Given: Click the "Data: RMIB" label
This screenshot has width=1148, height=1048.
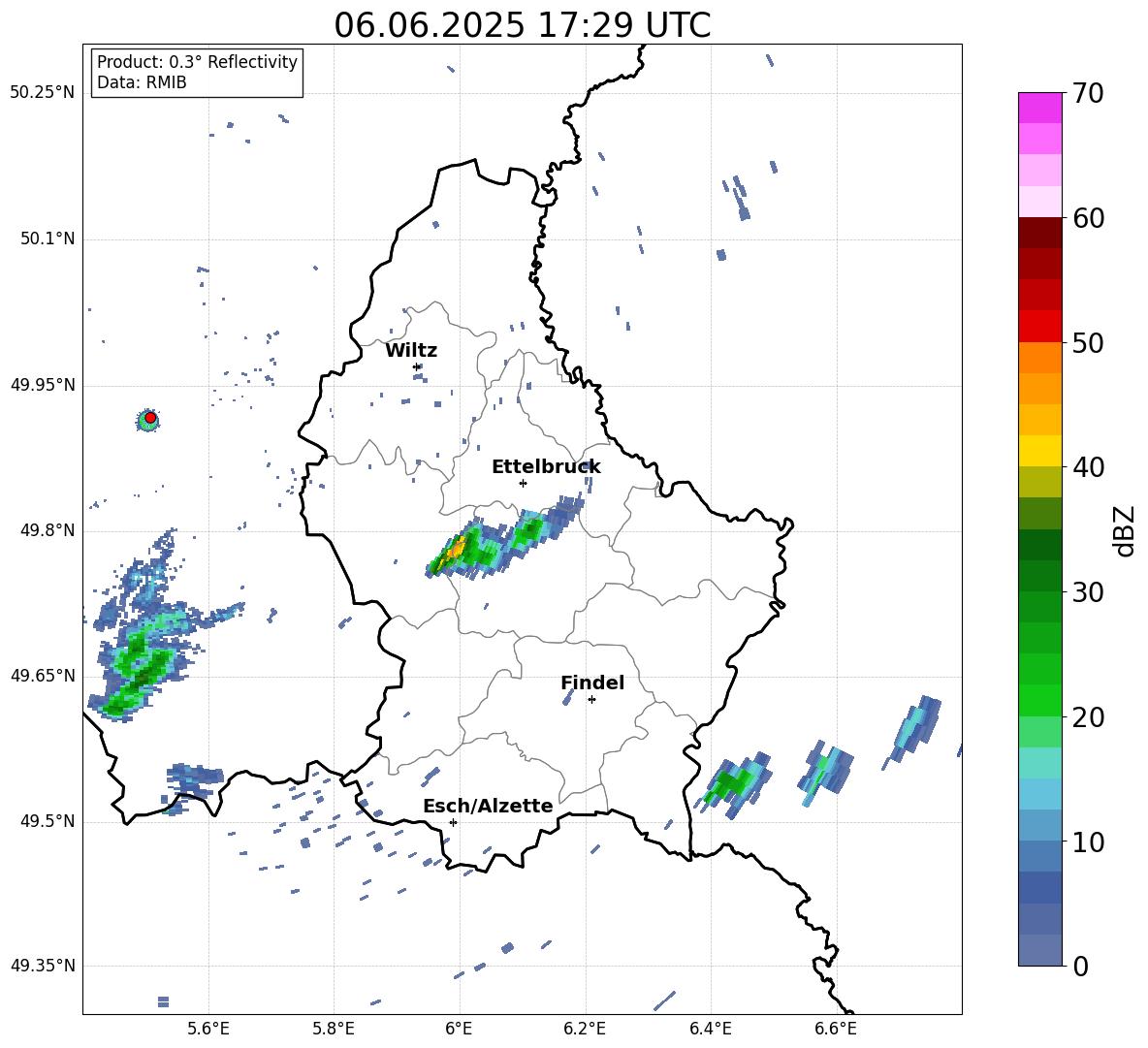Looking at the screenshot, I should tap(142, 82).
